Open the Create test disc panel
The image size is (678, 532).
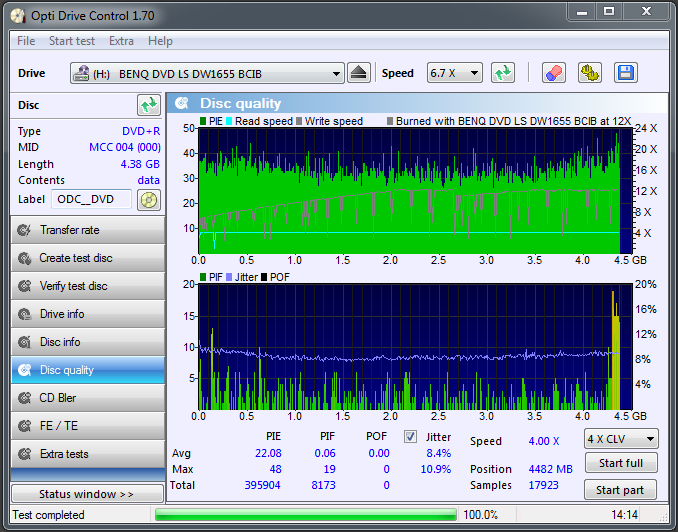(x=88, y=258)
